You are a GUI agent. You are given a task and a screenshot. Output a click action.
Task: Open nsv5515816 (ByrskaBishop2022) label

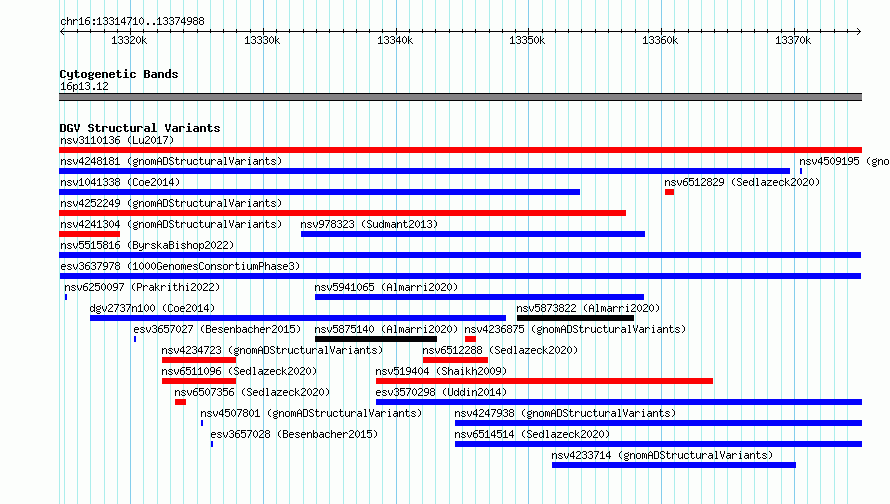click(147, 245)
